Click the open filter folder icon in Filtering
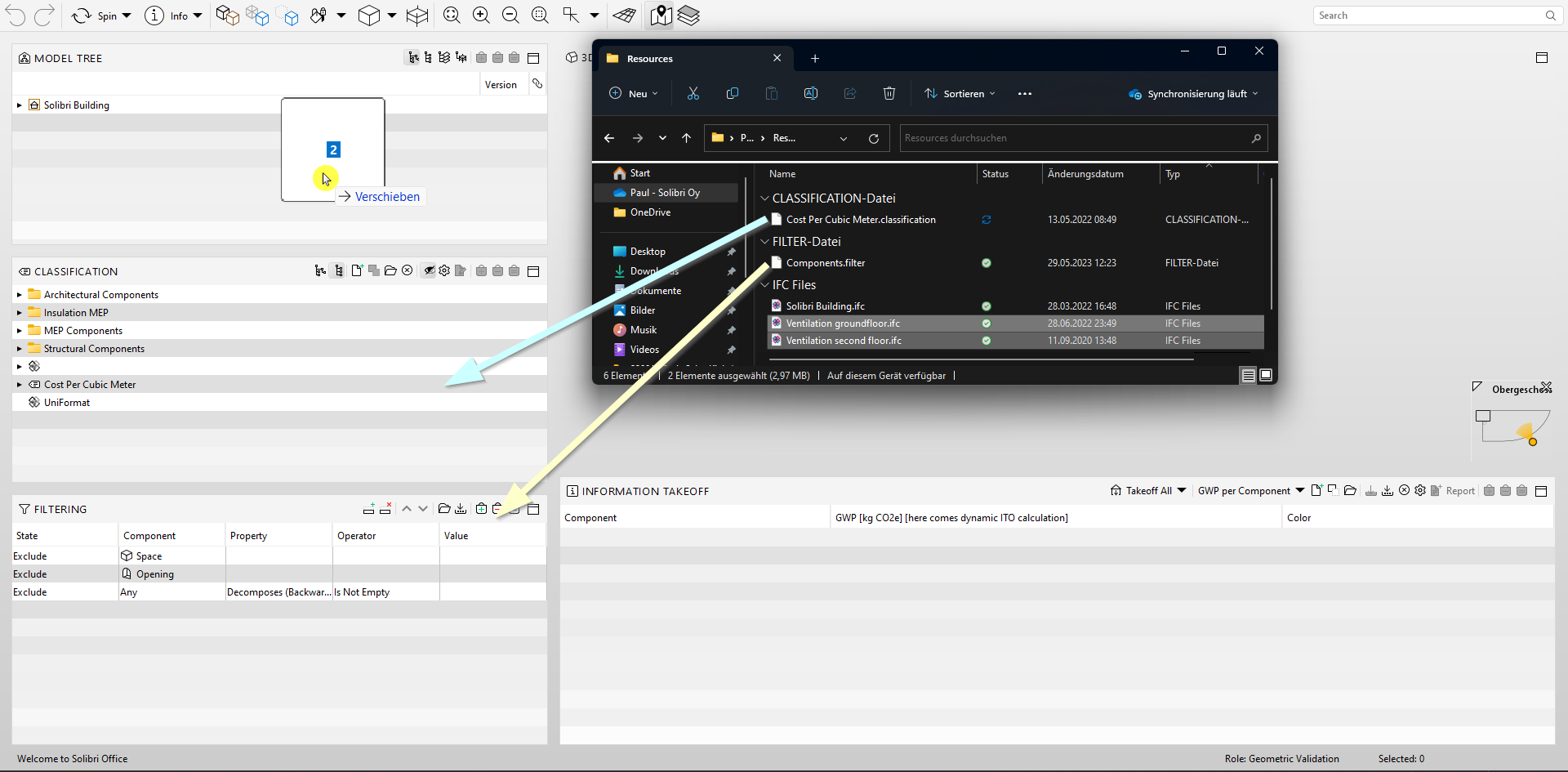Viewport: 1568px width, 772px height. tap(443, 509)
